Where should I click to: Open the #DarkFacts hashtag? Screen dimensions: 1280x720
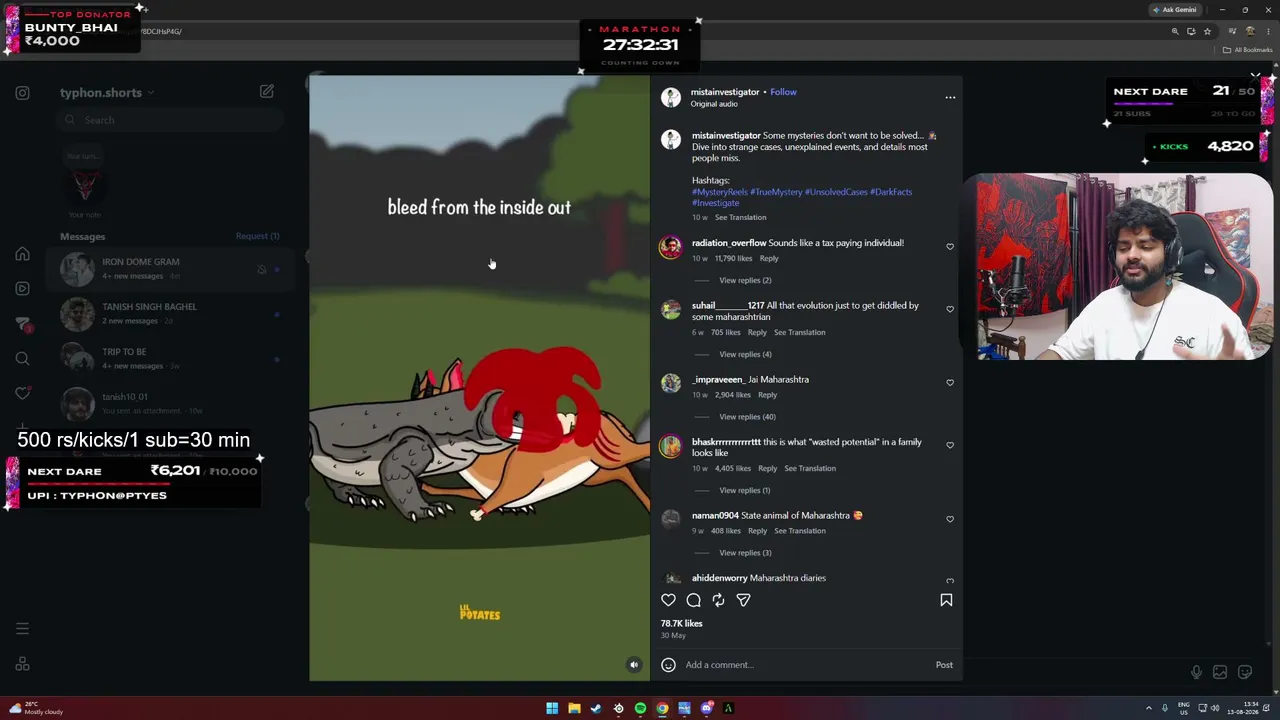point(891,192)
